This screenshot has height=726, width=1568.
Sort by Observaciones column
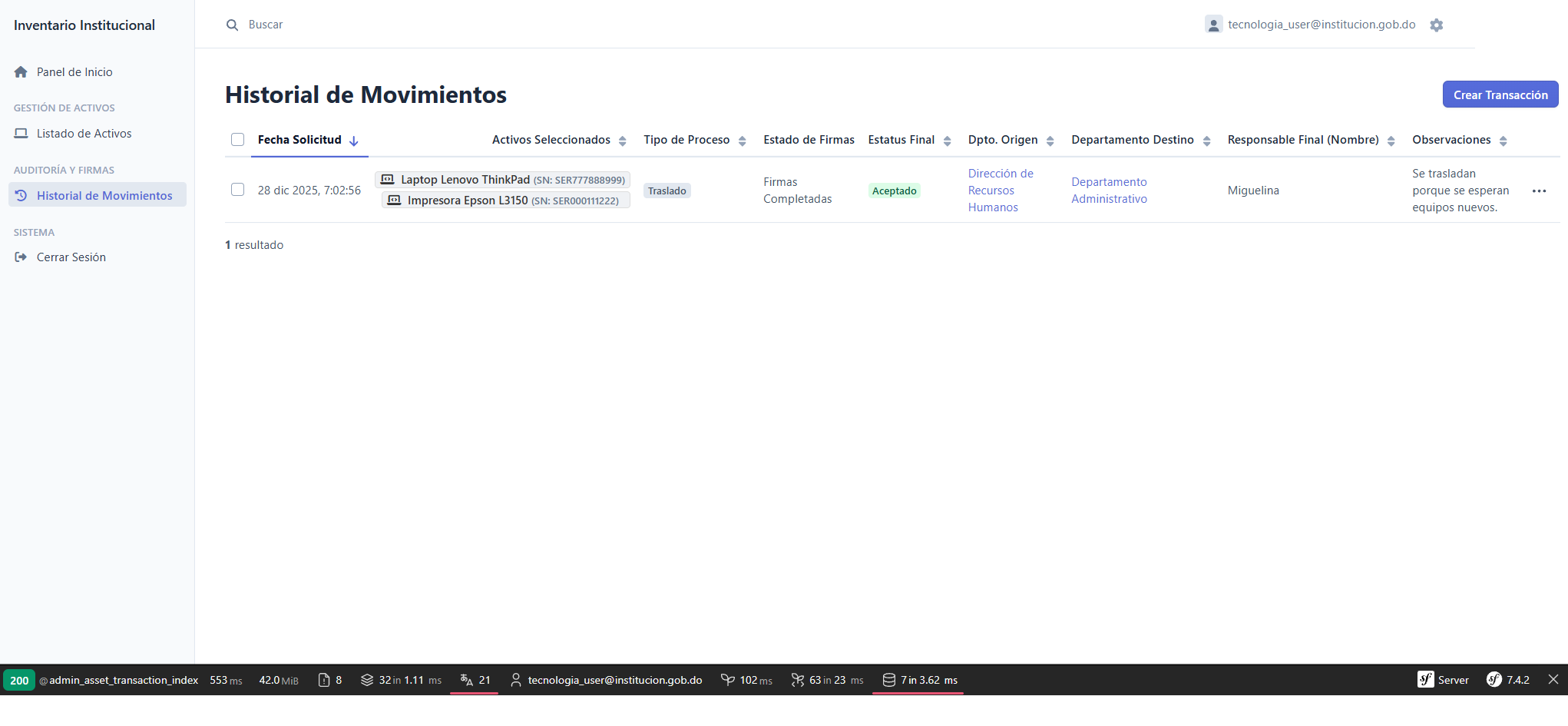click(1460, 140)
